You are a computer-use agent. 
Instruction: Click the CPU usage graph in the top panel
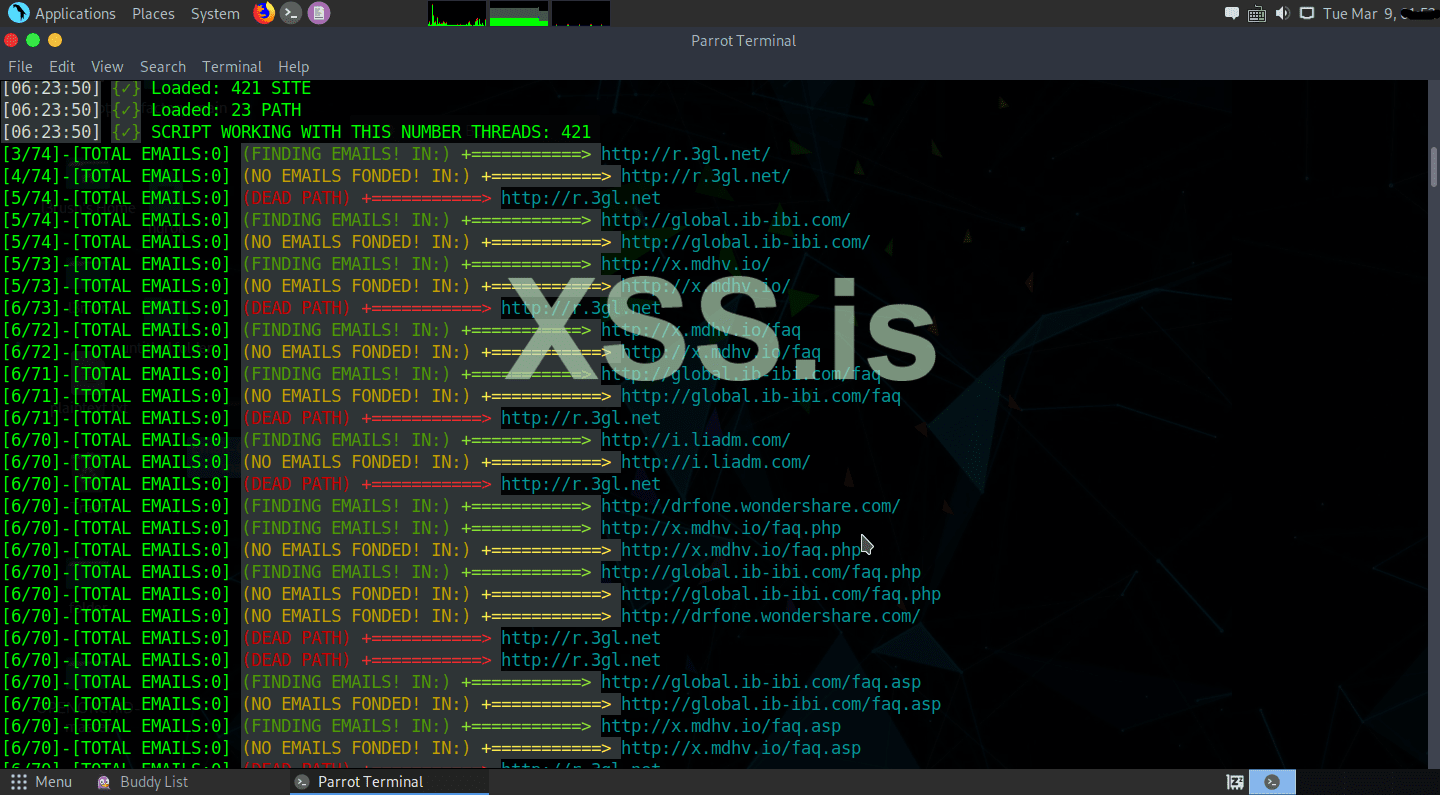pyautogui.click(x=456, y=13)
